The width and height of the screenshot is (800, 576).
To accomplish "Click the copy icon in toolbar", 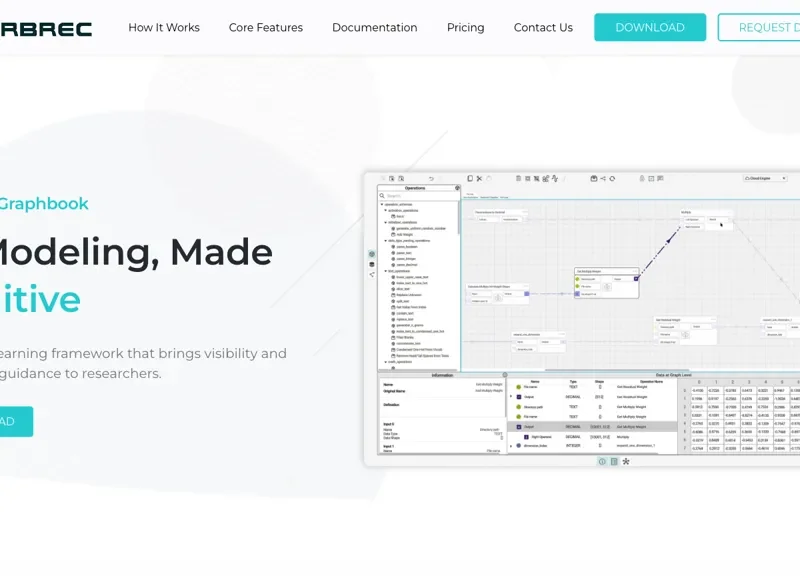I will [x=470, y=179].
